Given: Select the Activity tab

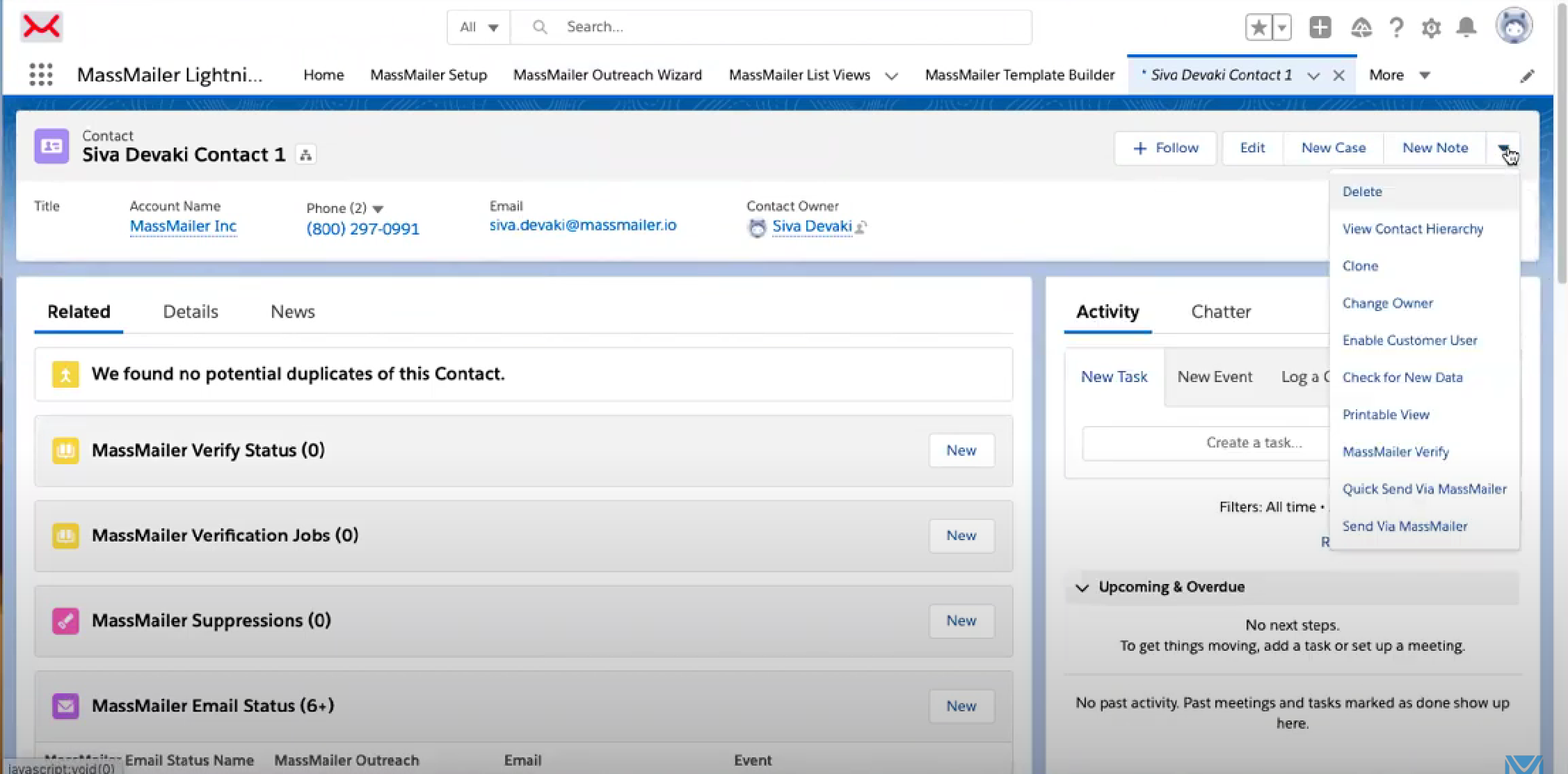Looking at the screenshot, I should 1107,312.
